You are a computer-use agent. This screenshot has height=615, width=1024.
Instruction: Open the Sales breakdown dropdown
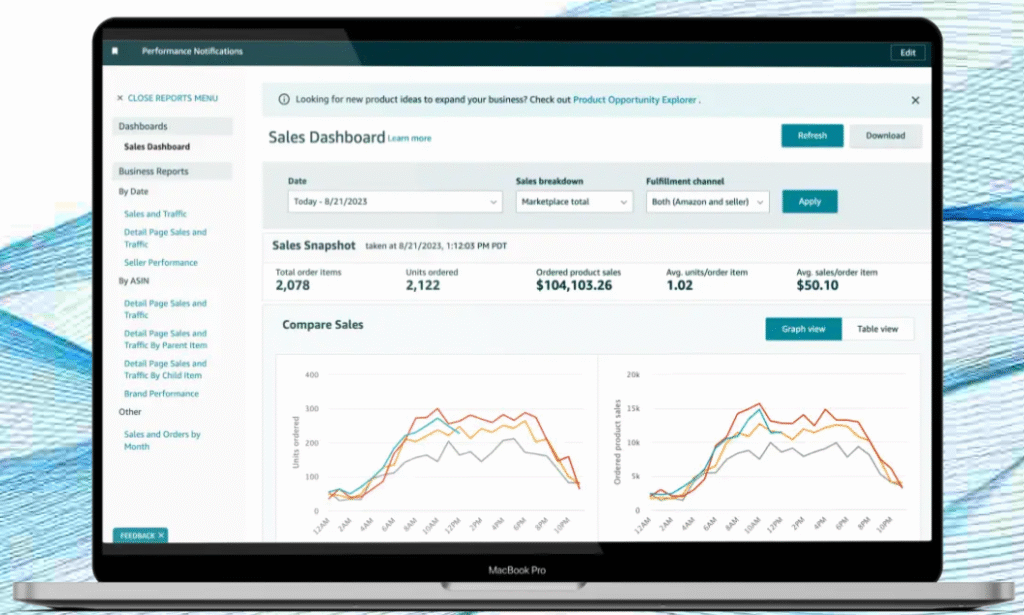tap(574, 202)
